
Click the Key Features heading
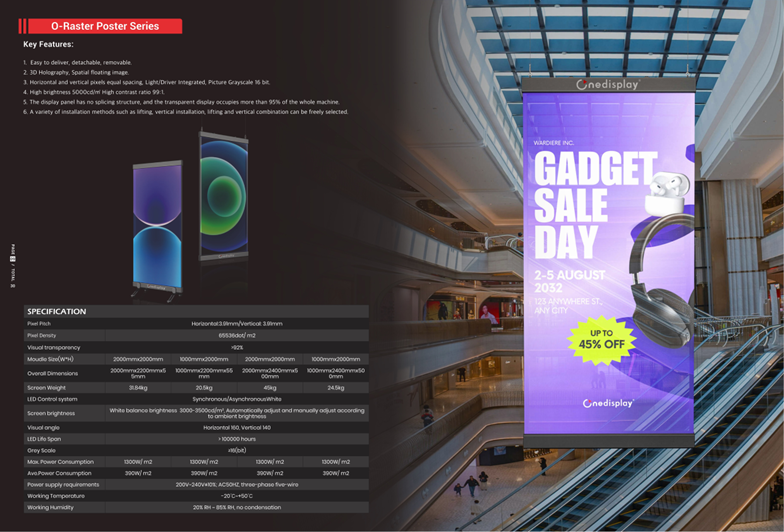48,44
